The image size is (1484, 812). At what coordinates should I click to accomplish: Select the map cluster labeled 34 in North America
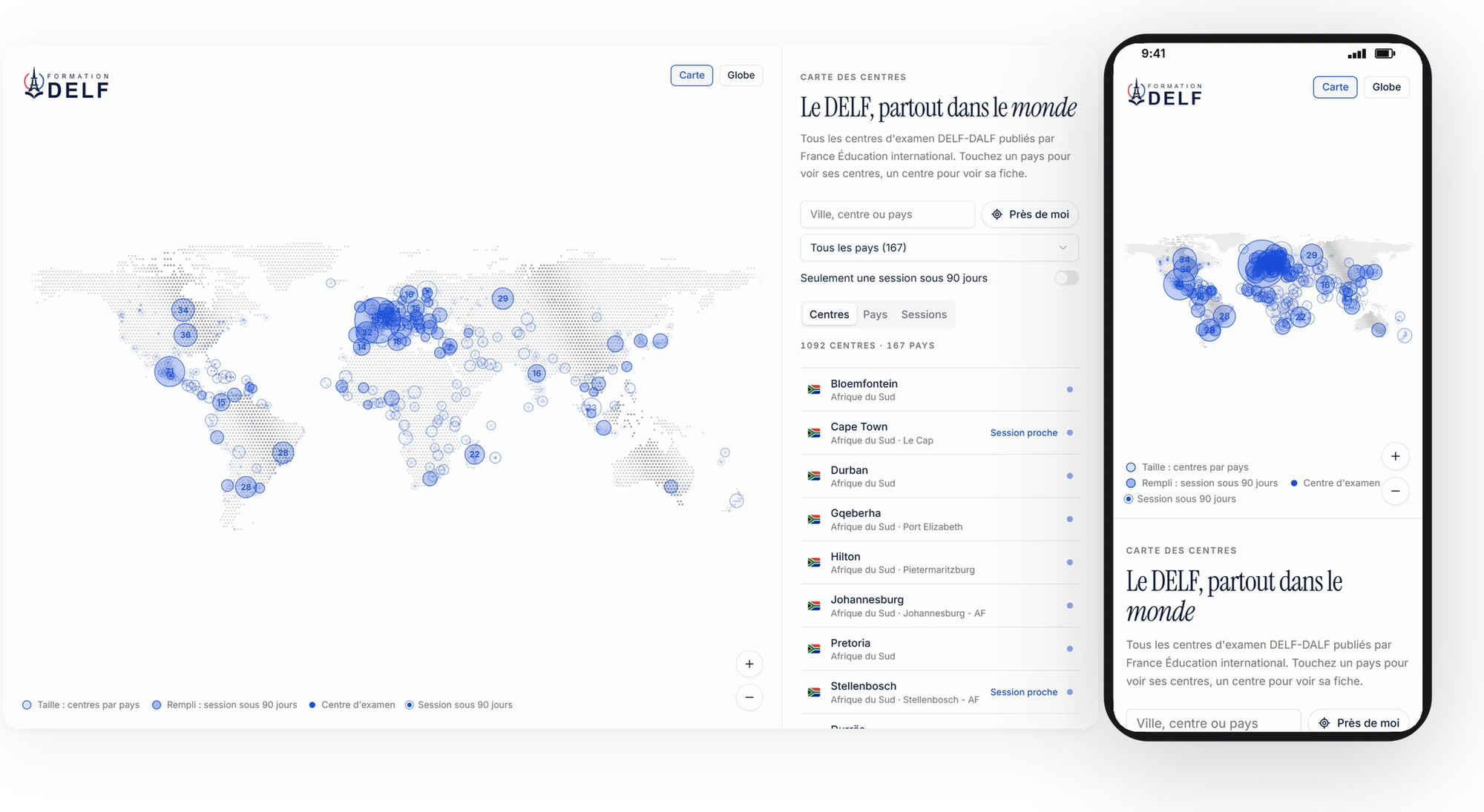(183, 310)
